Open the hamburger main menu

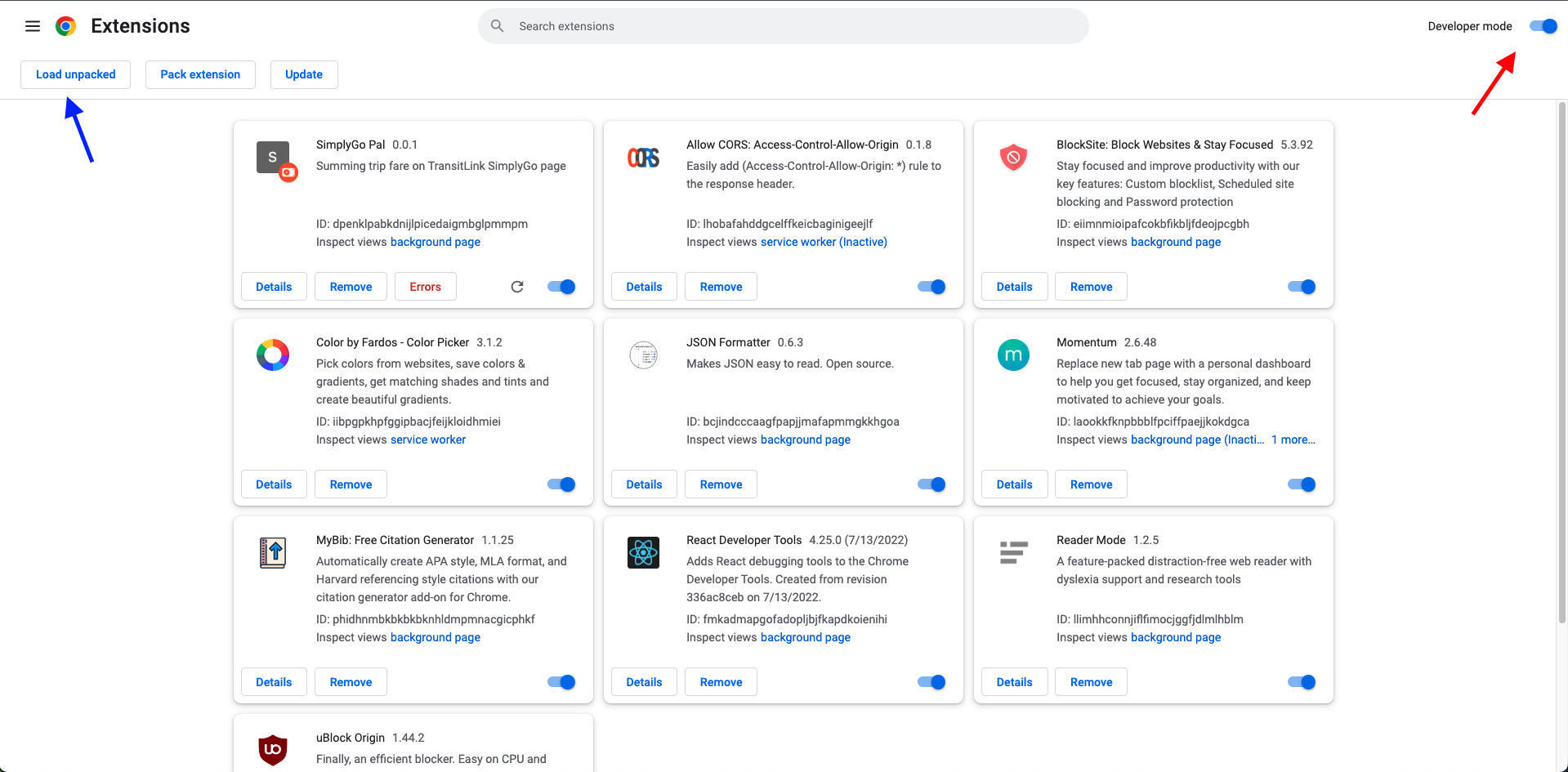(x=33, y=26)
